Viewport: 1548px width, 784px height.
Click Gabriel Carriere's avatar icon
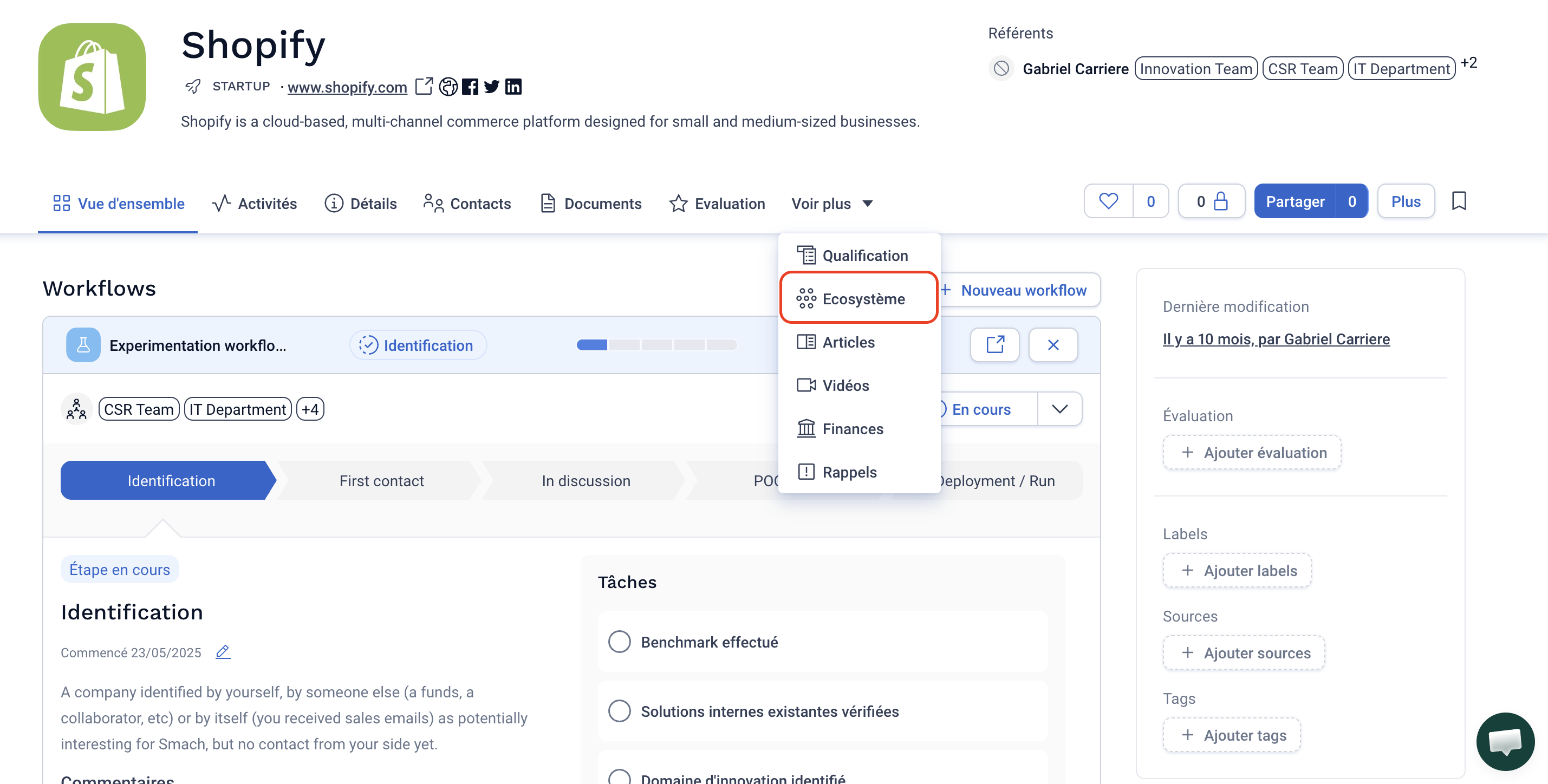click(1001, 68)
